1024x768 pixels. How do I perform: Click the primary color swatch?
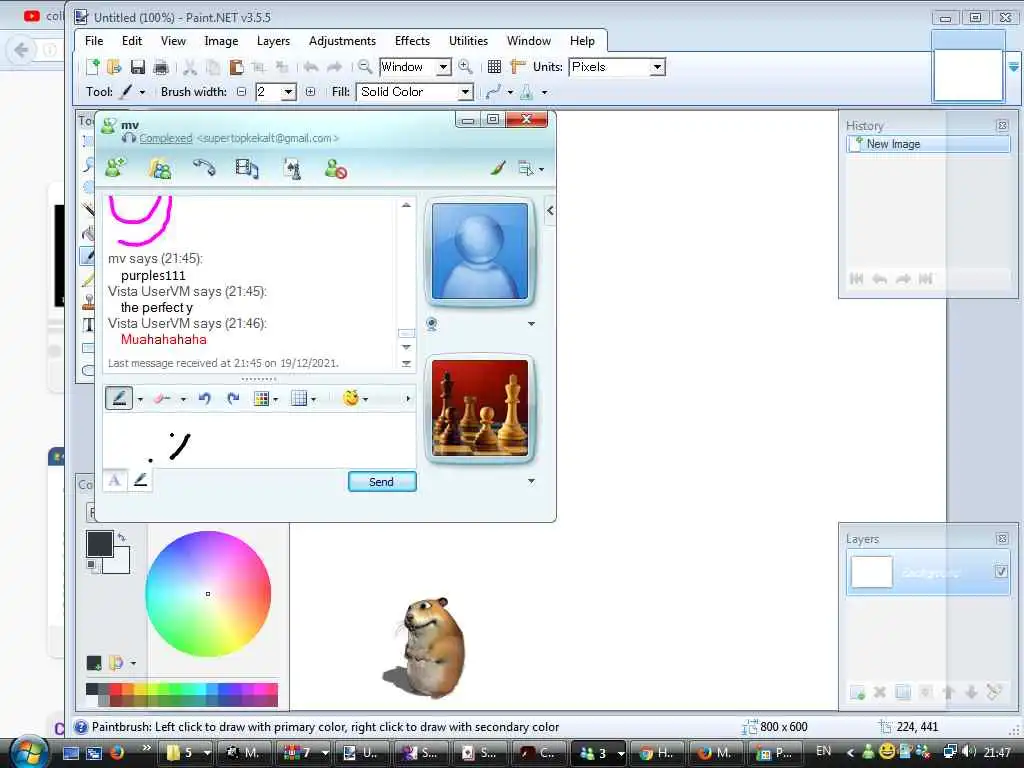pyautogui.click(x=100, y=543)
